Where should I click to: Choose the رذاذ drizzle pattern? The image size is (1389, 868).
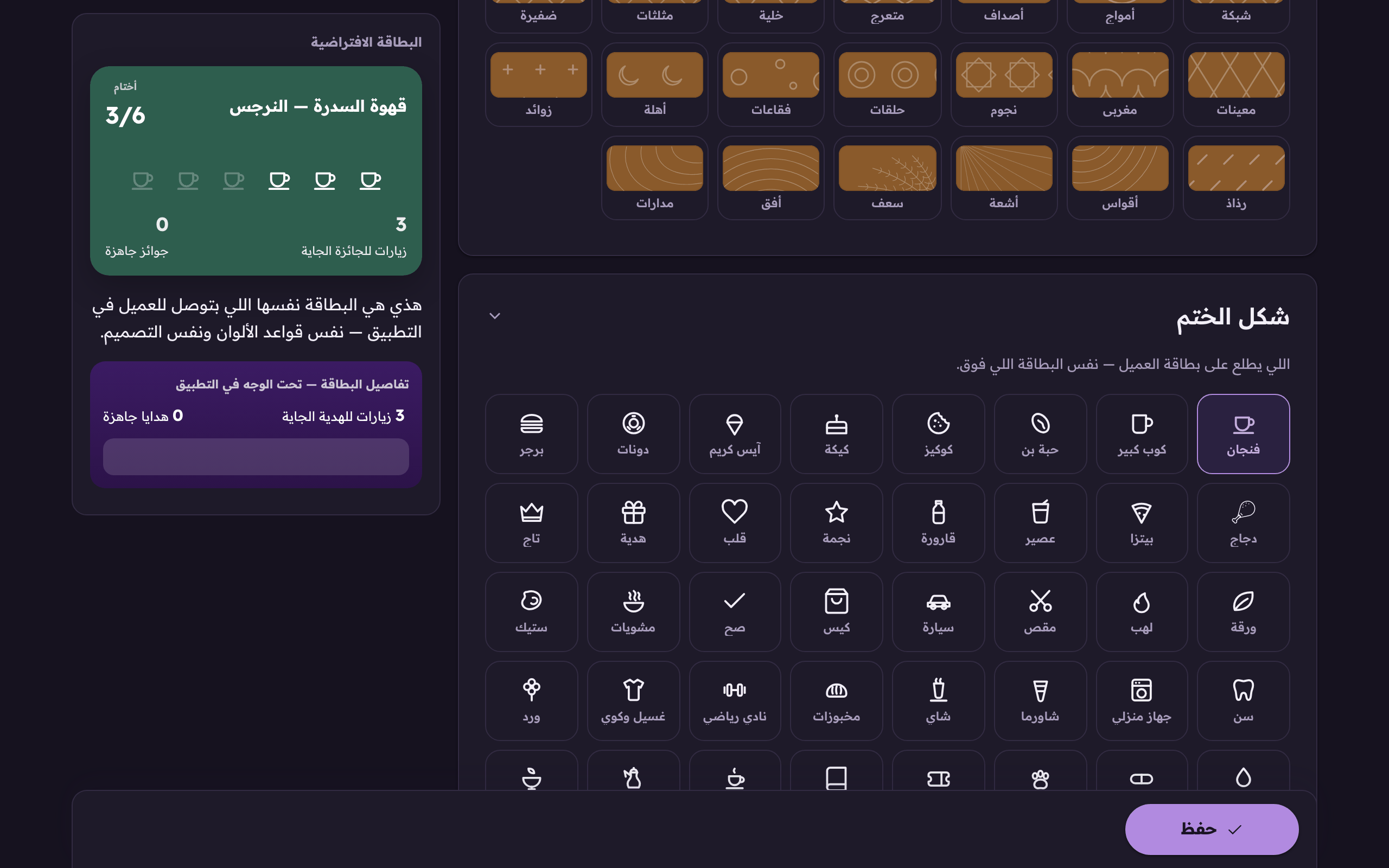tap(1237, 178)
